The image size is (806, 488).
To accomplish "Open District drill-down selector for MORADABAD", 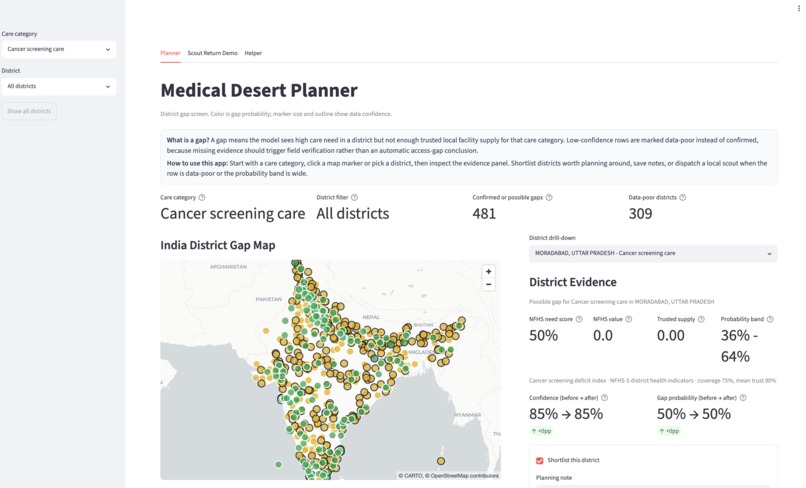I will click(653, 254).
